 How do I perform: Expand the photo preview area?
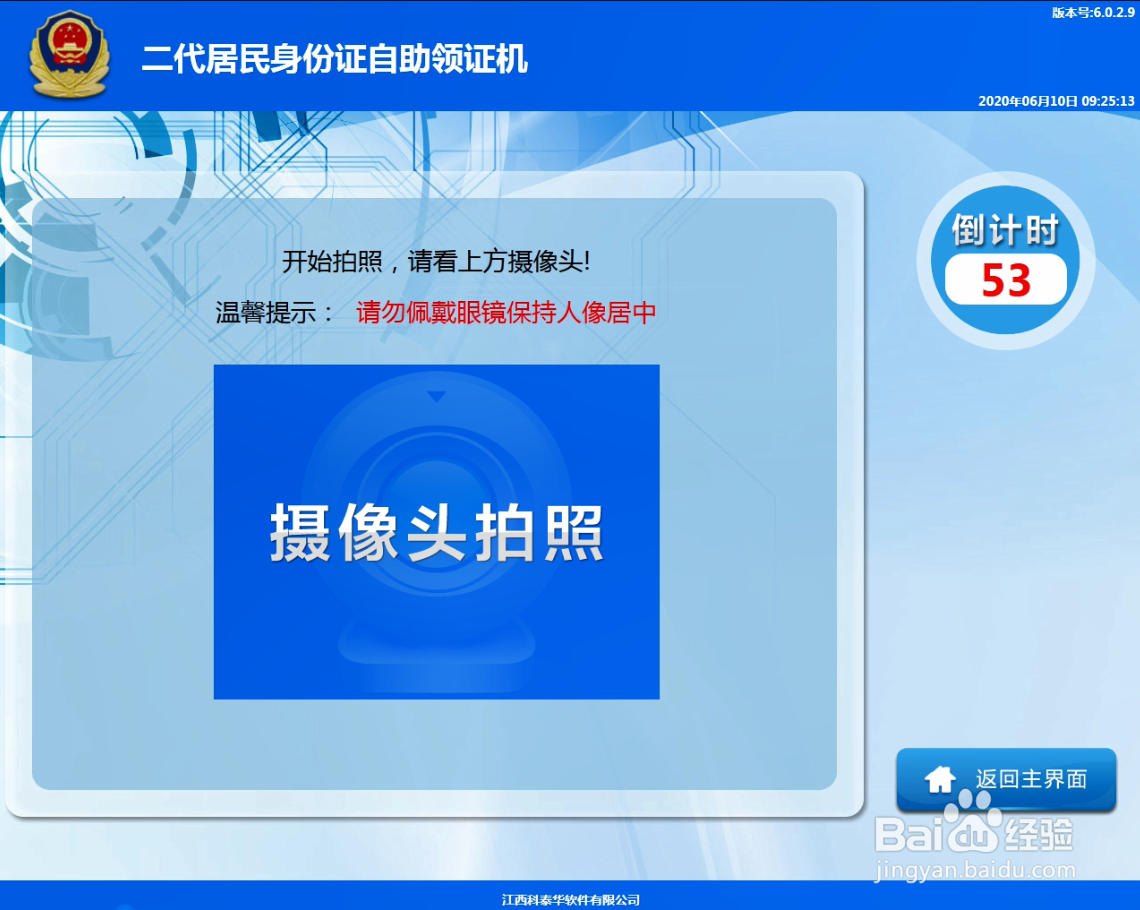pyautogui.click(x=436, y=530)
